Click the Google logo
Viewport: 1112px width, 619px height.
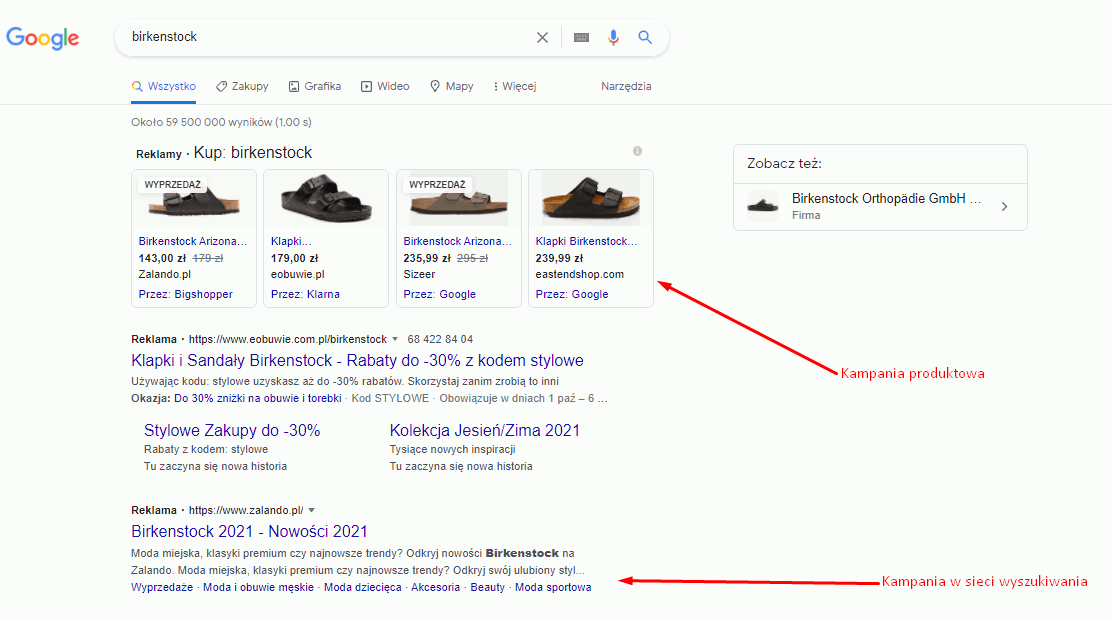[x=43, y=38]
